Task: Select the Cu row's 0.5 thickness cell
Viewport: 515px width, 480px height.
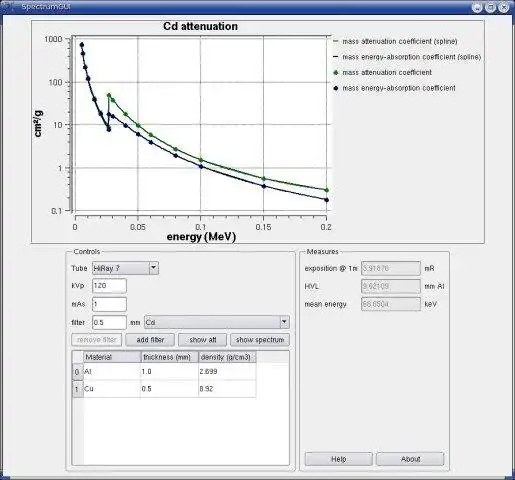Action: 169,389
